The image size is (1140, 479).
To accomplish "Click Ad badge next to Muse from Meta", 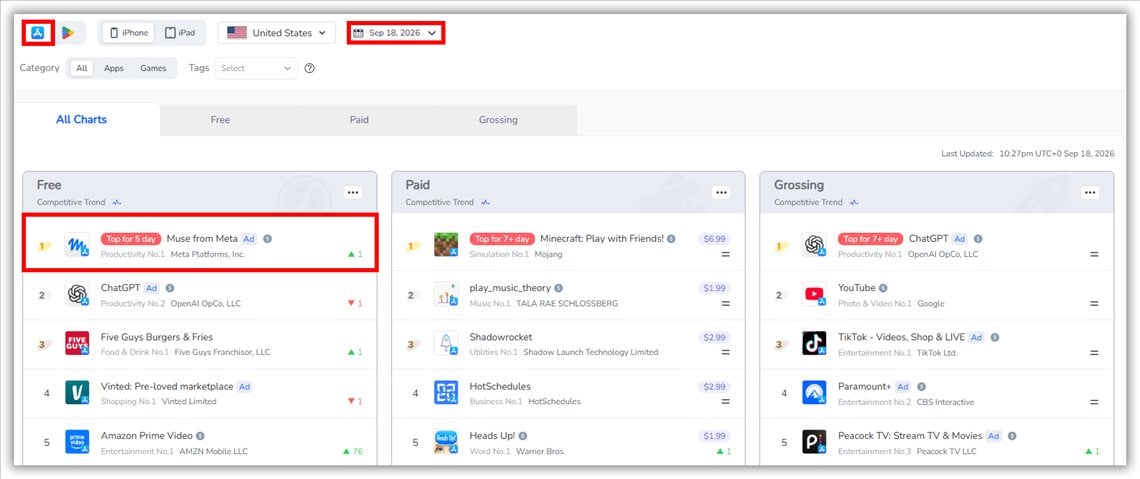I will [x=249, y=238].
